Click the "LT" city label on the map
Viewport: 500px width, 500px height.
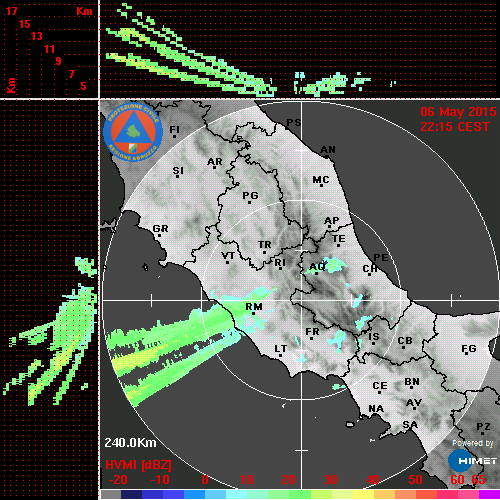[x=281, y=349]
